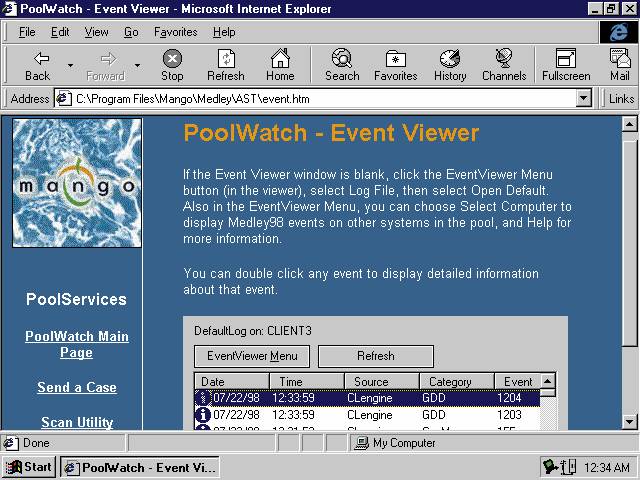Click GDD category in event 1204 row

(433, 398)
